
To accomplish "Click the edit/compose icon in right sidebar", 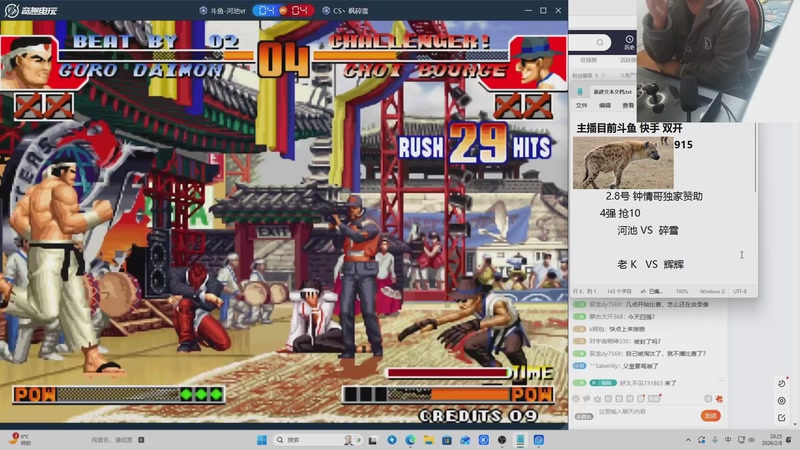I will click(x=782, y=418).
